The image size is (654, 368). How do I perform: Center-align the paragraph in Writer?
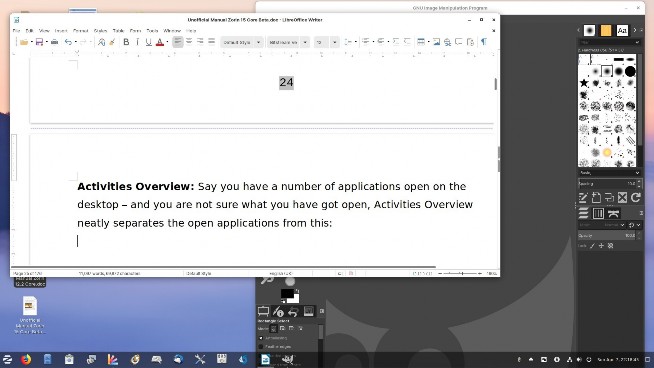pos(189,42)
